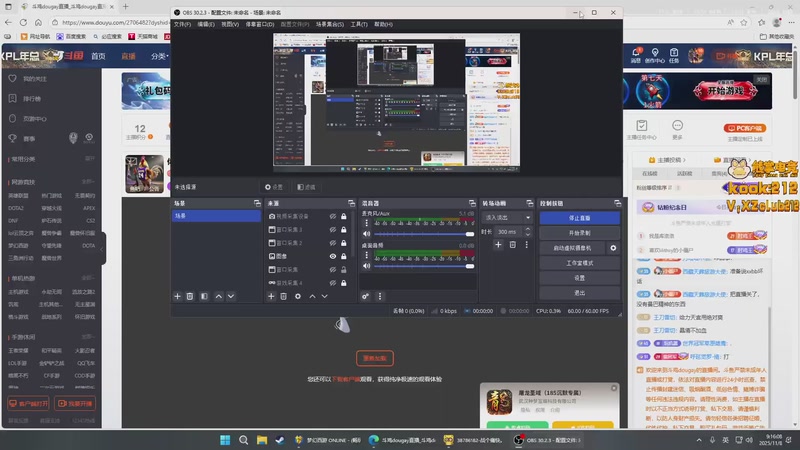Image resolution: width=800 pixels, height=450 pixels.
Task: Add a transition with the plus icon
Action: [498, 245]
